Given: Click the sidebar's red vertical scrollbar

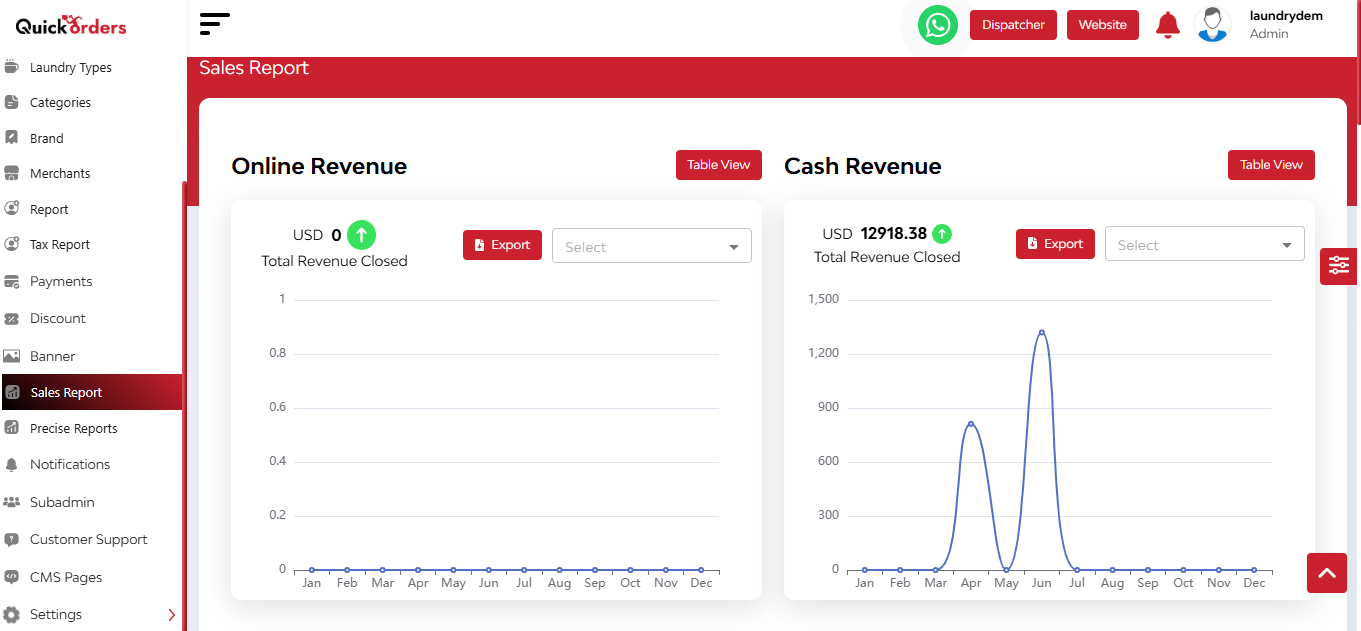Looking at the screenshot, I should (x=184, y=405).
